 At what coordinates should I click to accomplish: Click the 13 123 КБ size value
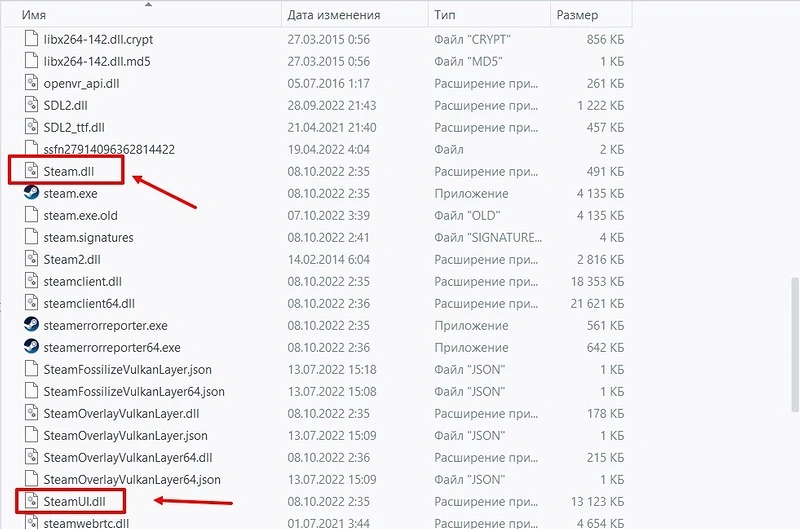[x=597, y=501]
